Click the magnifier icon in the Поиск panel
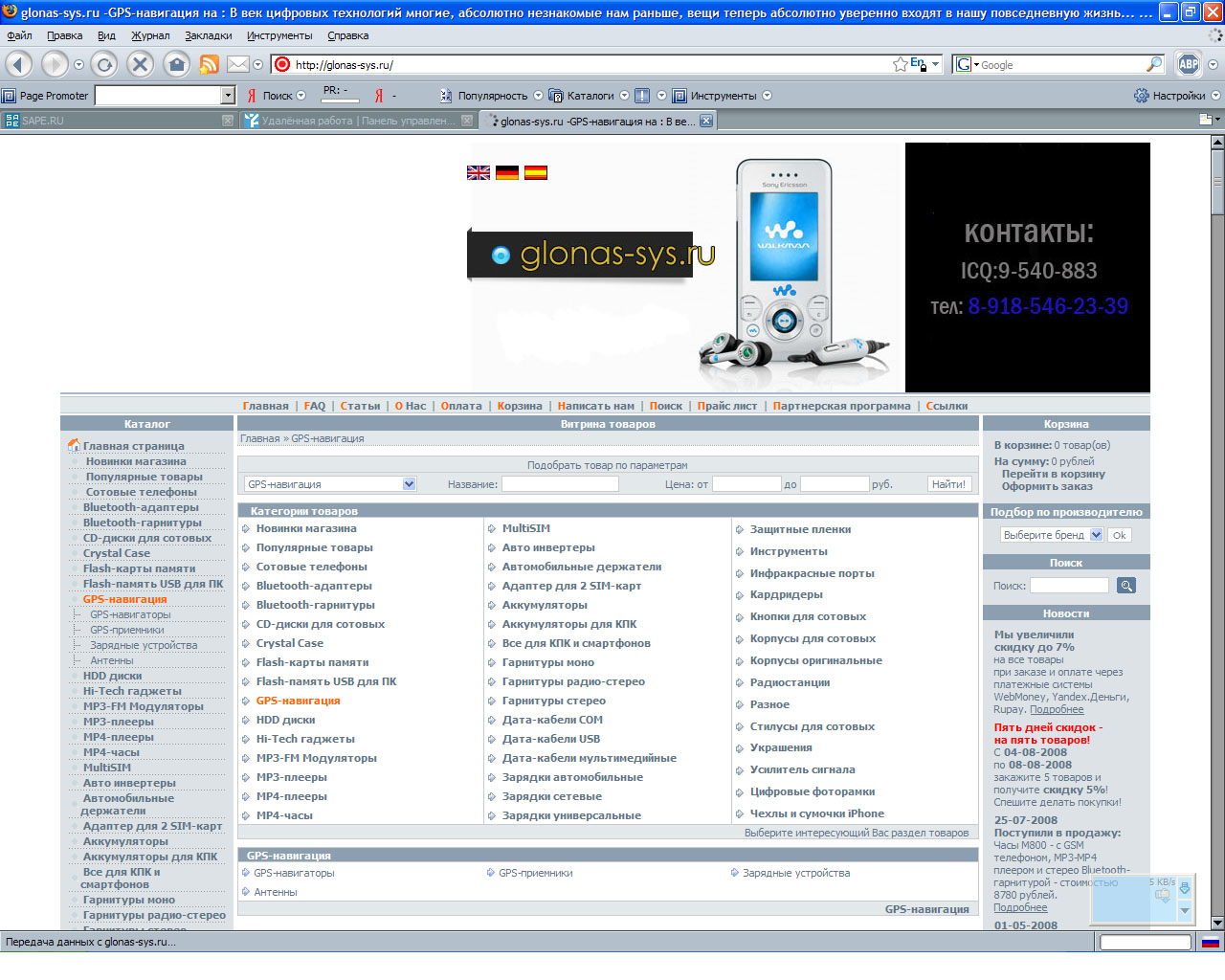 pyautogui.click(x=1125, y=585)
